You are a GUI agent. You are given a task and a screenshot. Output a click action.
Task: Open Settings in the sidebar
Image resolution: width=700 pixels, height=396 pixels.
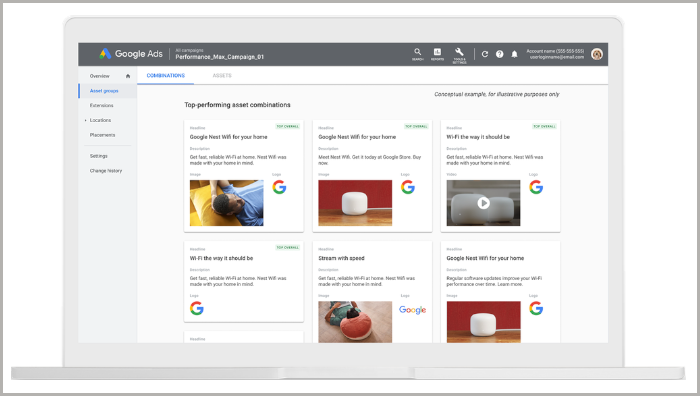click(99, 156)
